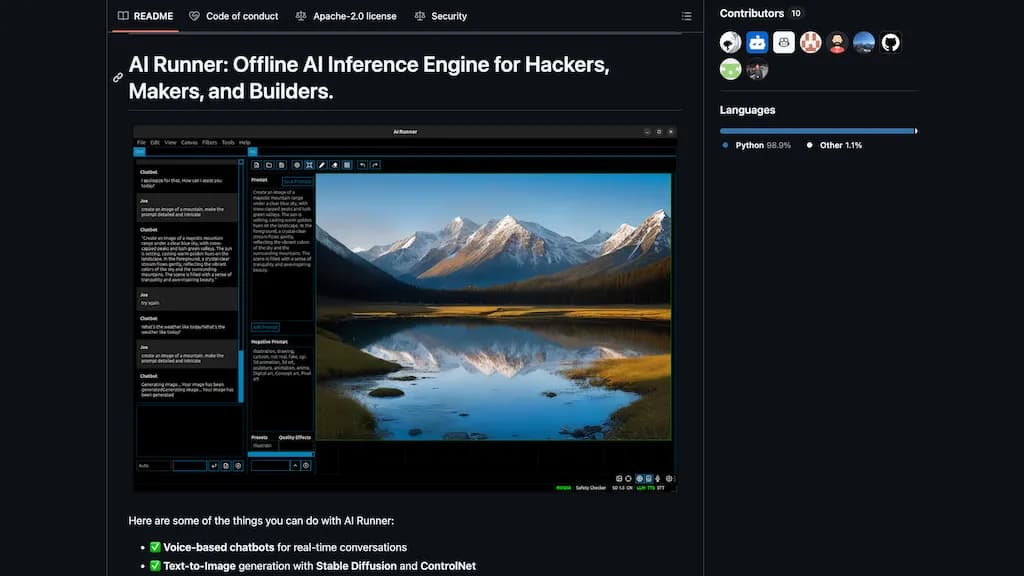
Task: Click the blue progress bar under Presets
Action: click(x=281, y=454)
